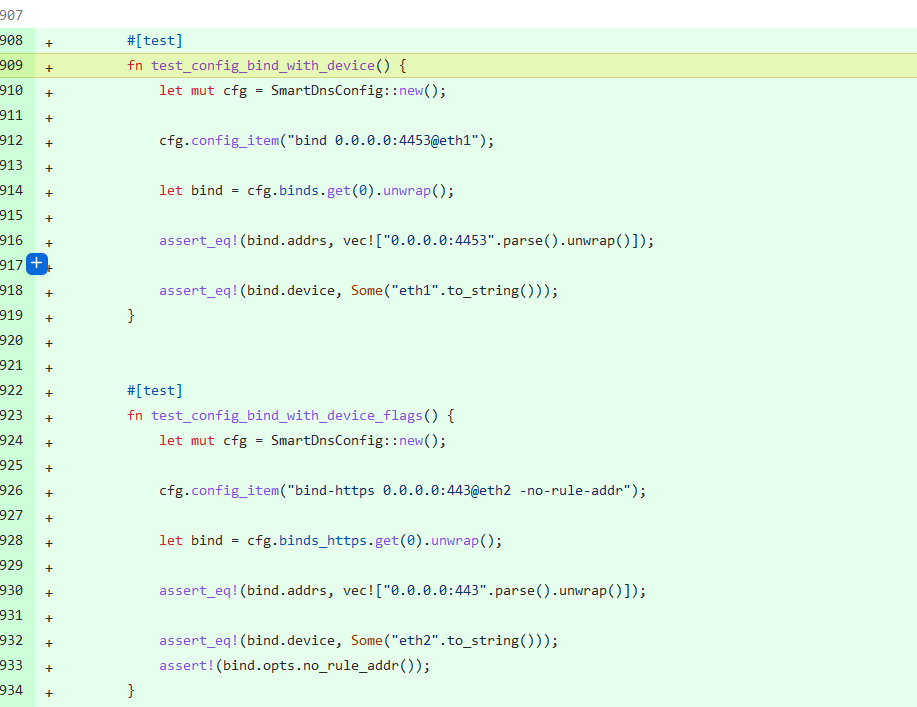
Task: Click the plus marker next to line 920
Action: 48,341
